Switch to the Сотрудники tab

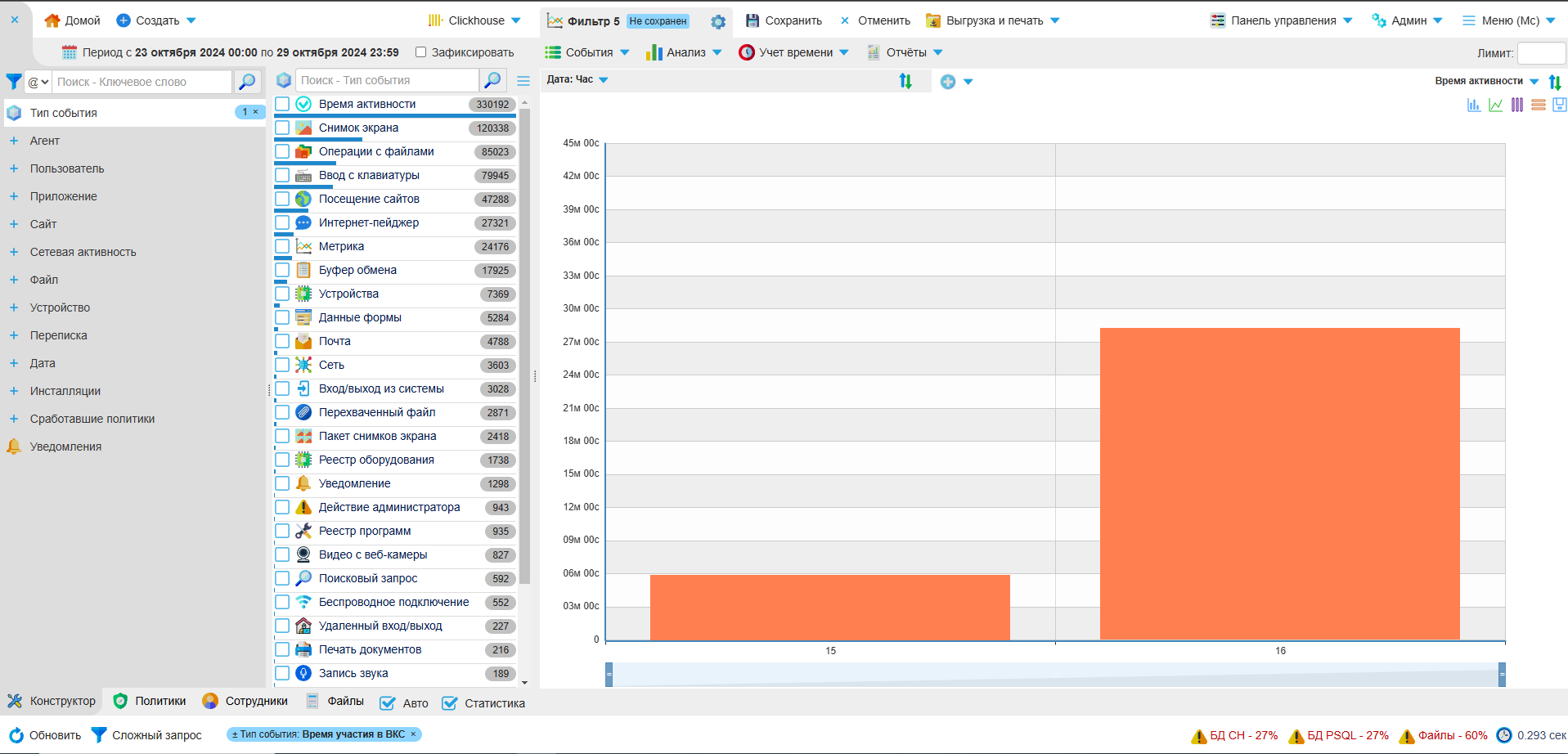coord(245,701)
